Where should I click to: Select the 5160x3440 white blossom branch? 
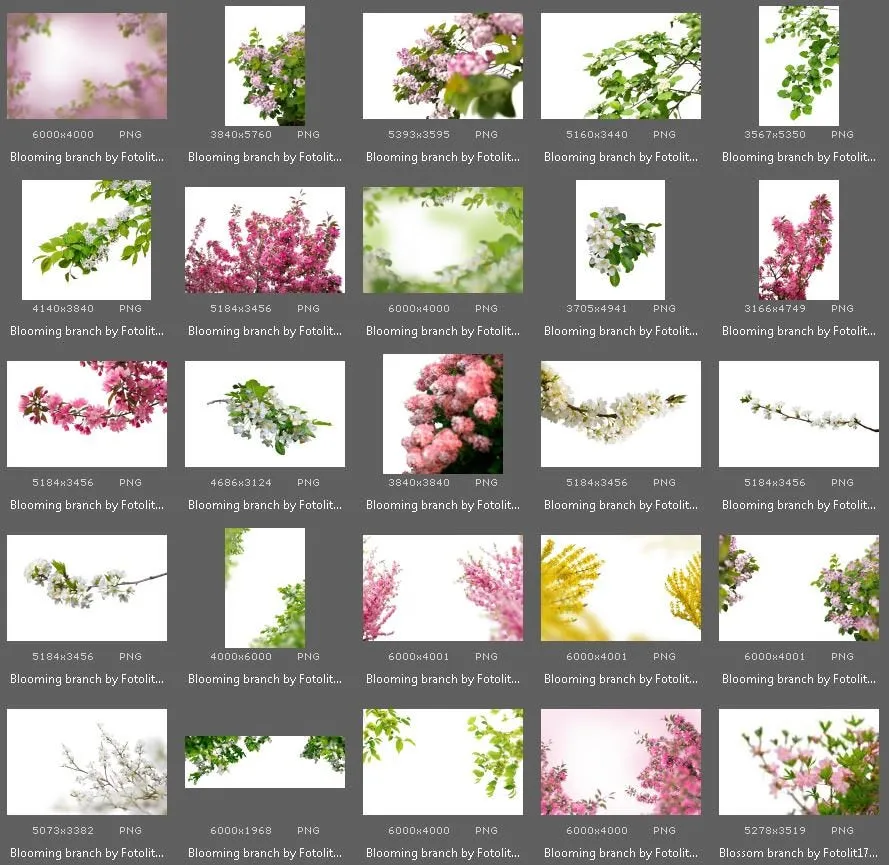click(x=621, y=66)
